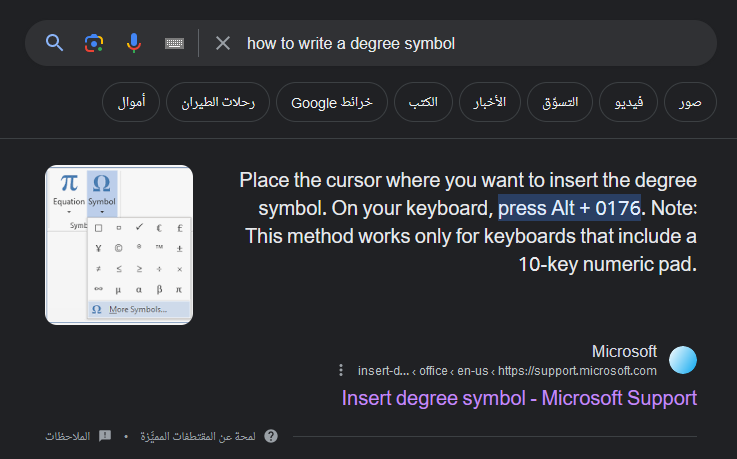Click the support.microsoft.com URL breadcrumb
Screen dimensions: 737x459
pos(507,371)
